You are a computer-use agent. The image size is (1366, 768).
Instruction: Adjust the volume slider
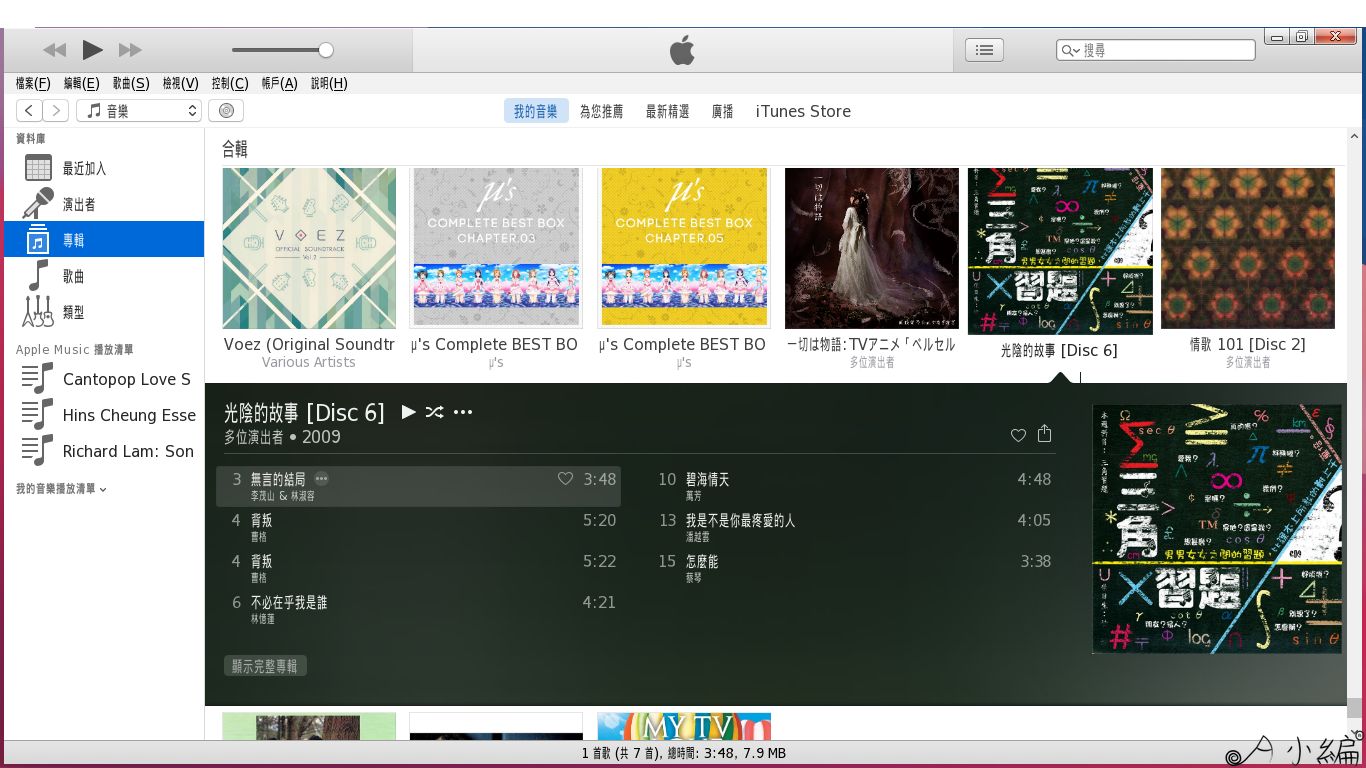[x=282, y=50]
